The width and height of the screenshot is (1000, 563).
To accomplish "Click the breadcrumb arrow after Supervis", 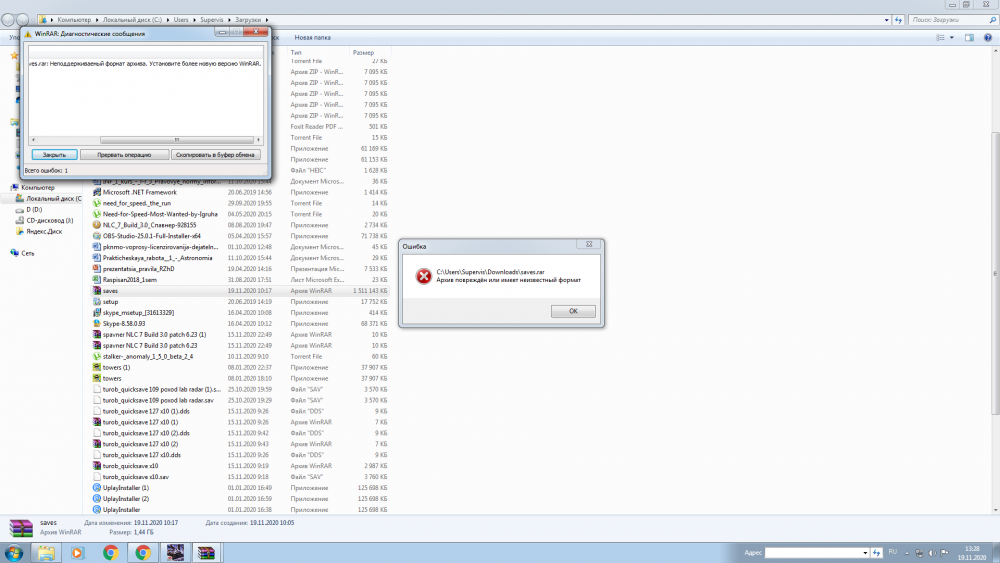I will (229, 20).
